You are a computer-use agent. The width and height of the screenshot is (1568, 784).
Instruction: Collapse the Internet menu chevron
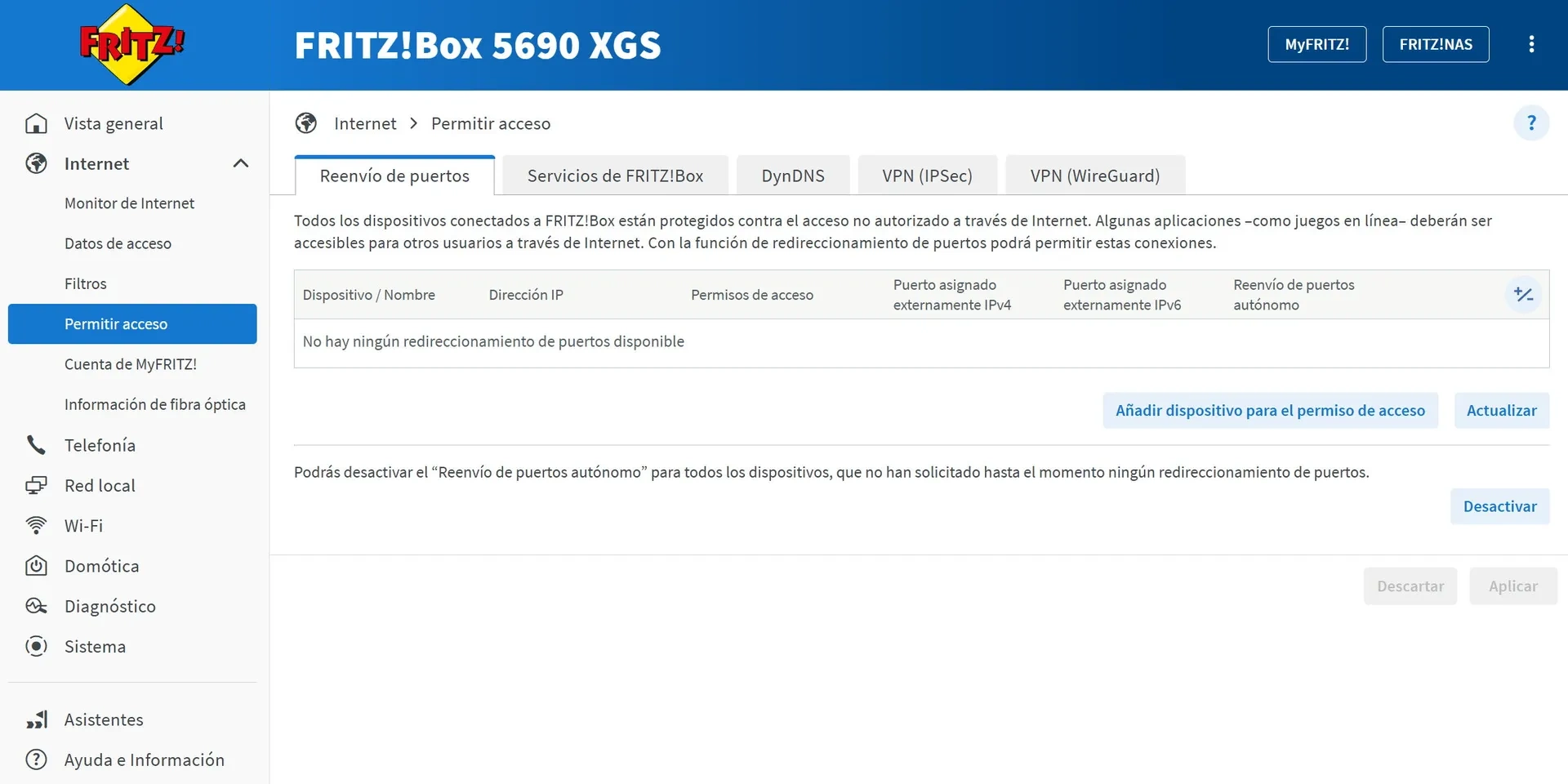pyautogui.click(x=240, y=163)
